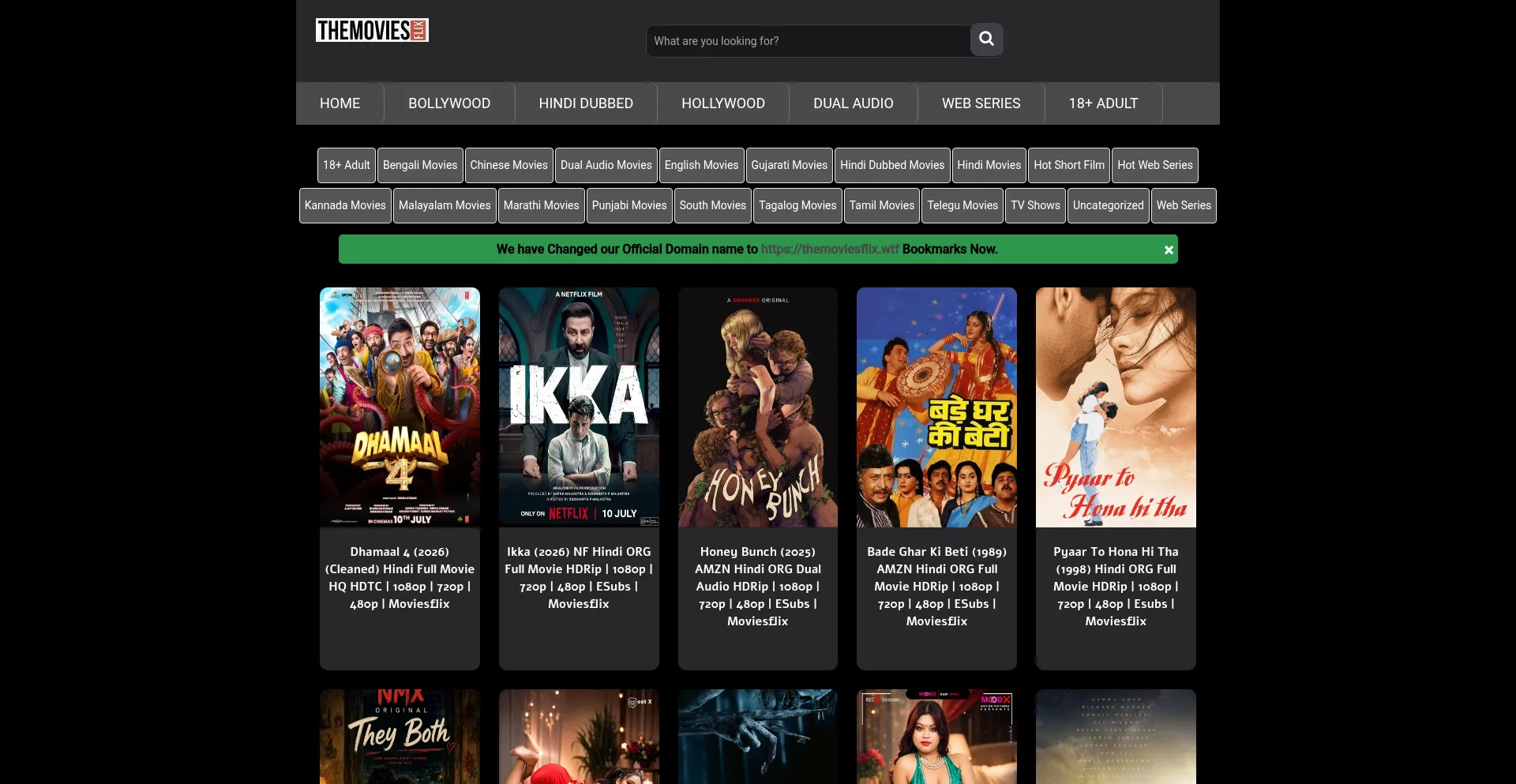Open the HINDI DUBBED menu
Image resolution: width=1516 pixels, height=784 pixels.
tap(586, 103)
